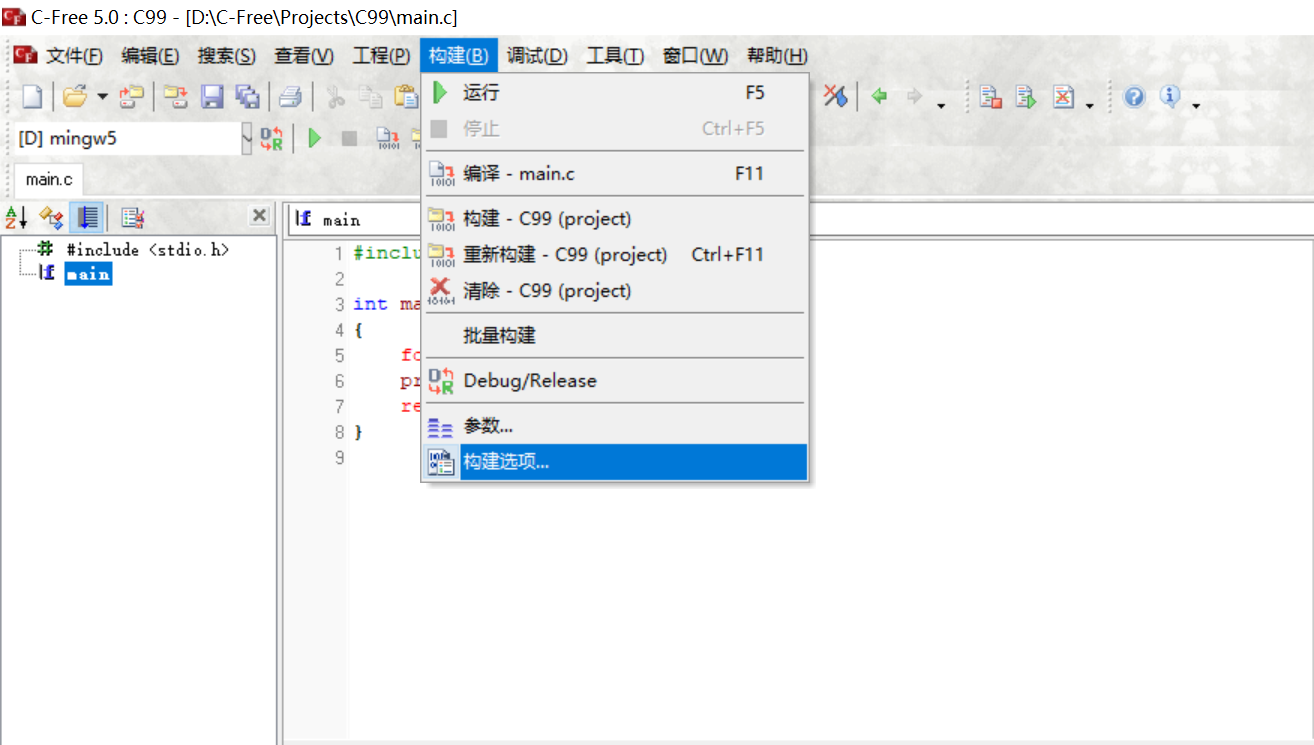
Task: Navigate forward with grey right arrow
Action: [913, 97]
